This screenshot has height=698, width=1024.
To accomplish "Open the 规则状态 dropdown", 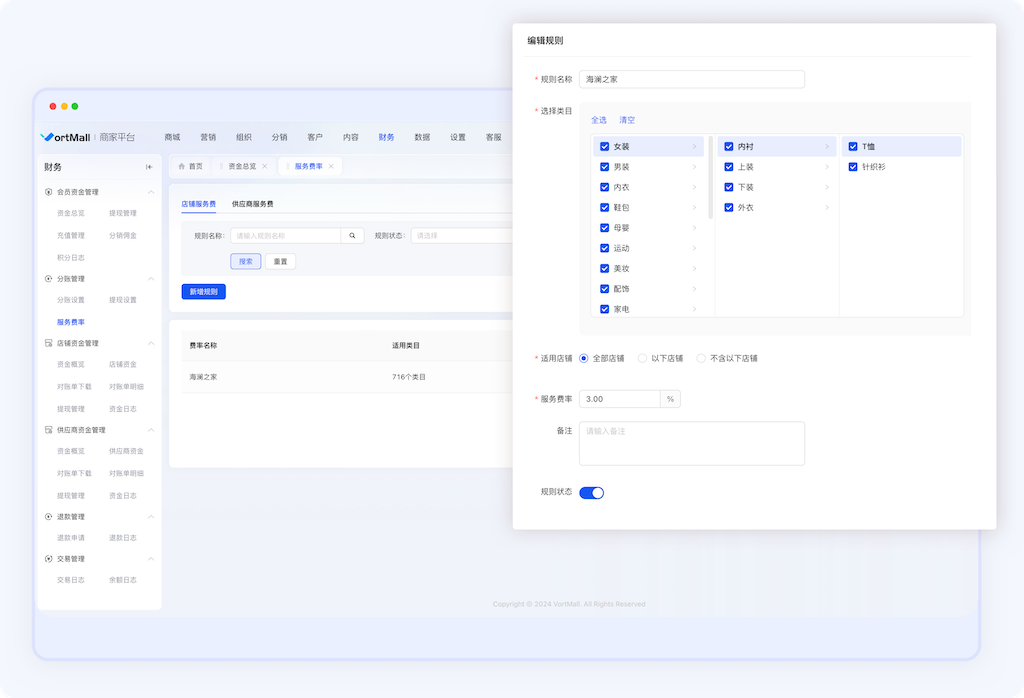I will click(460, 236).
